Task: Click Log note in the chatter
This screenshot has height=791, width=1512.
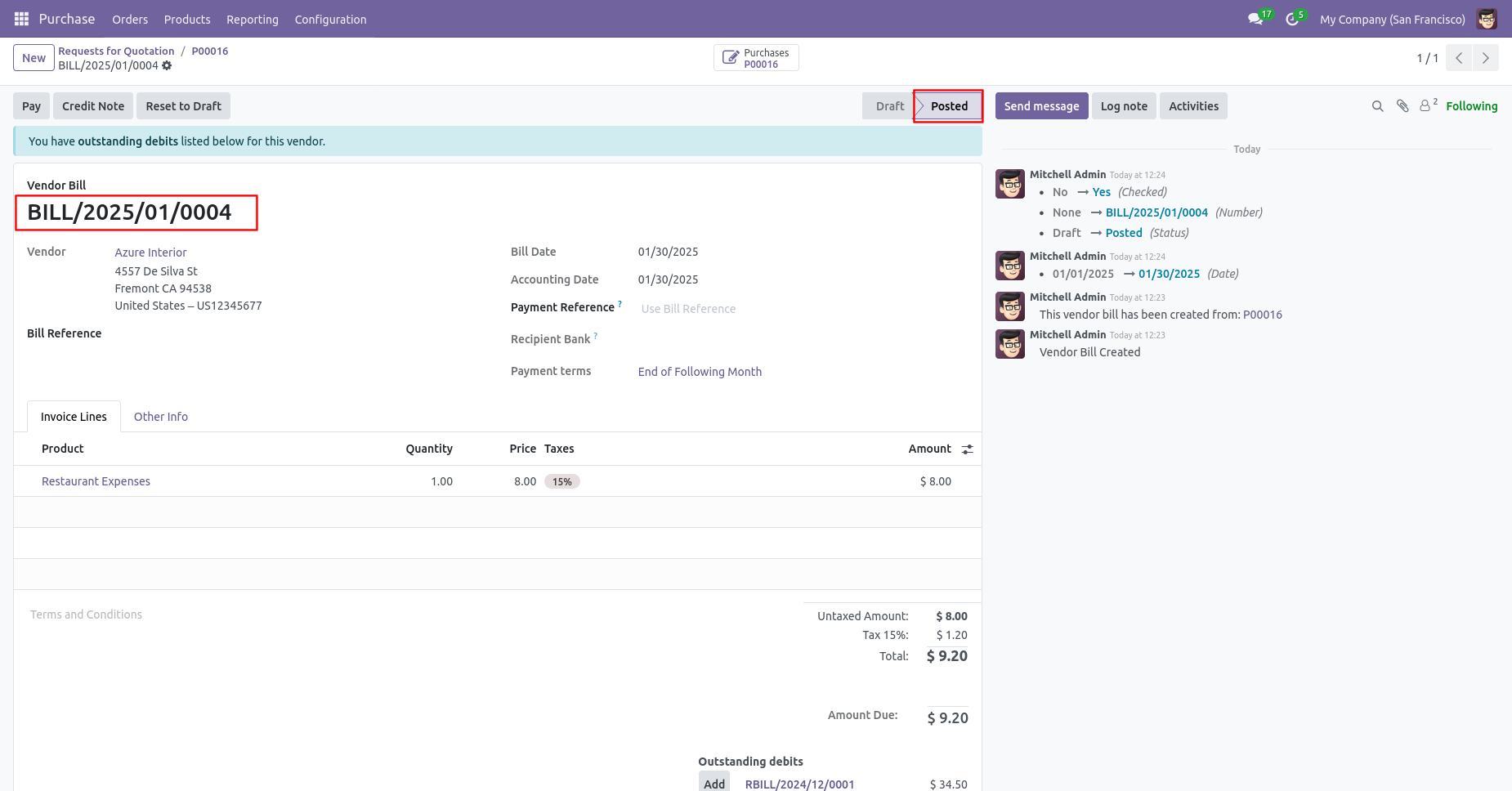Action: tap(1124, 106)
